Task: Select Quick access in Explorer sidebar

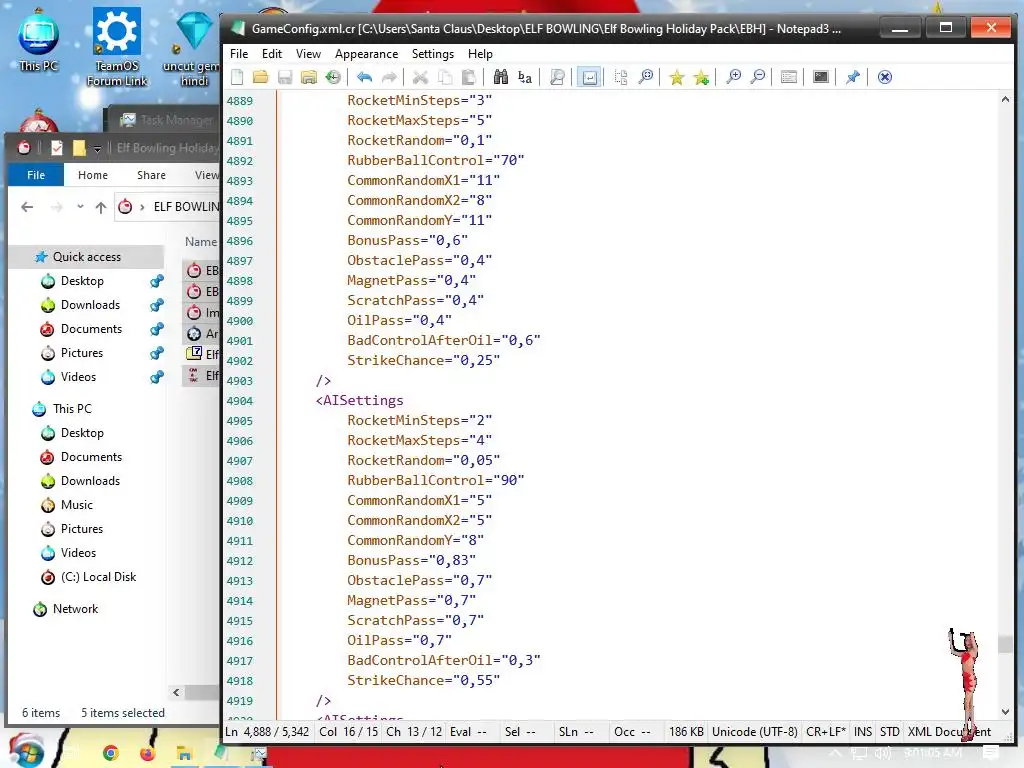Action: (x=86, y=257)
